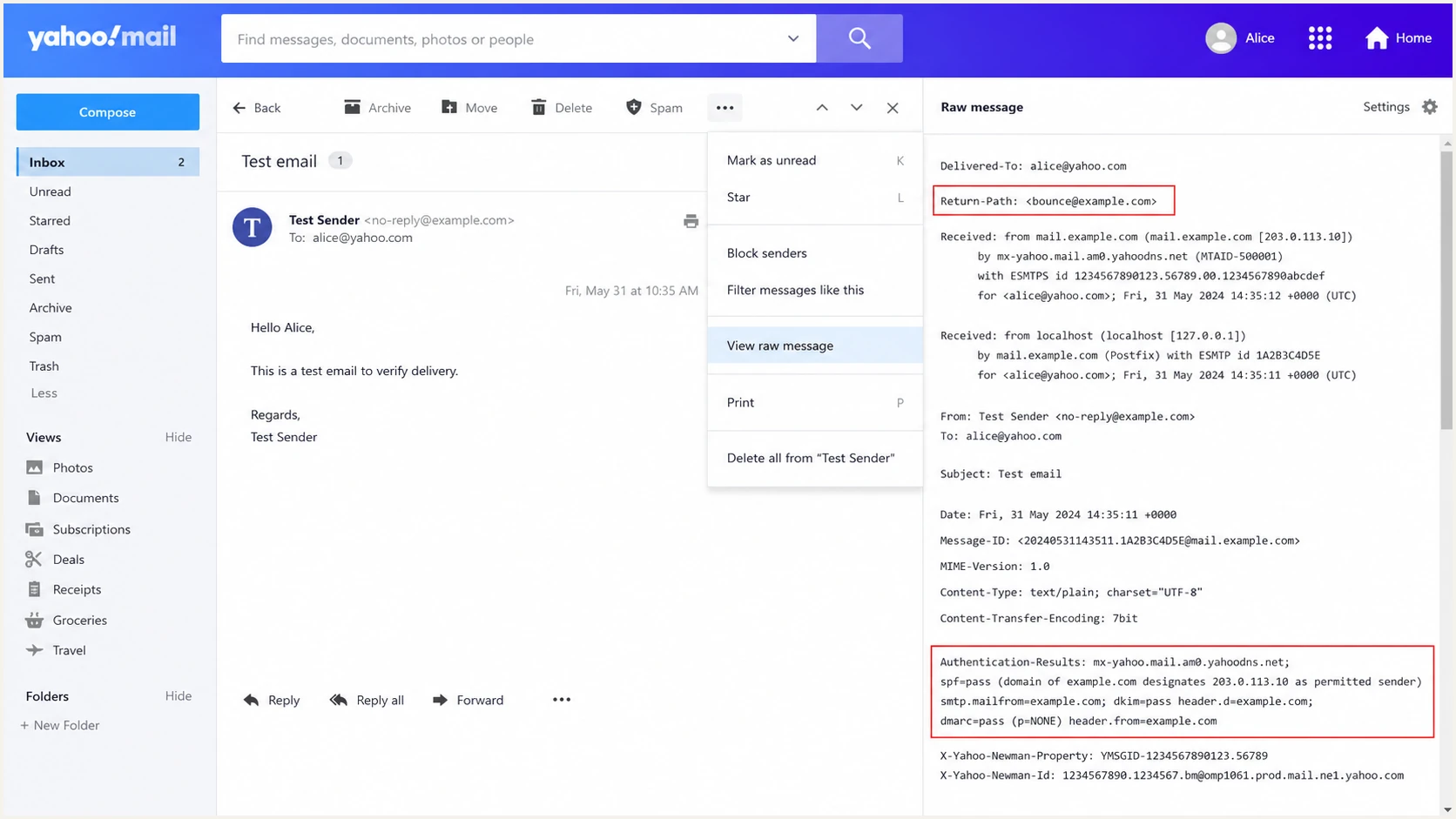Viewport: 1456px width, 819px height.
Task: Click the message count badge beside subject
Action: (340, 161)
